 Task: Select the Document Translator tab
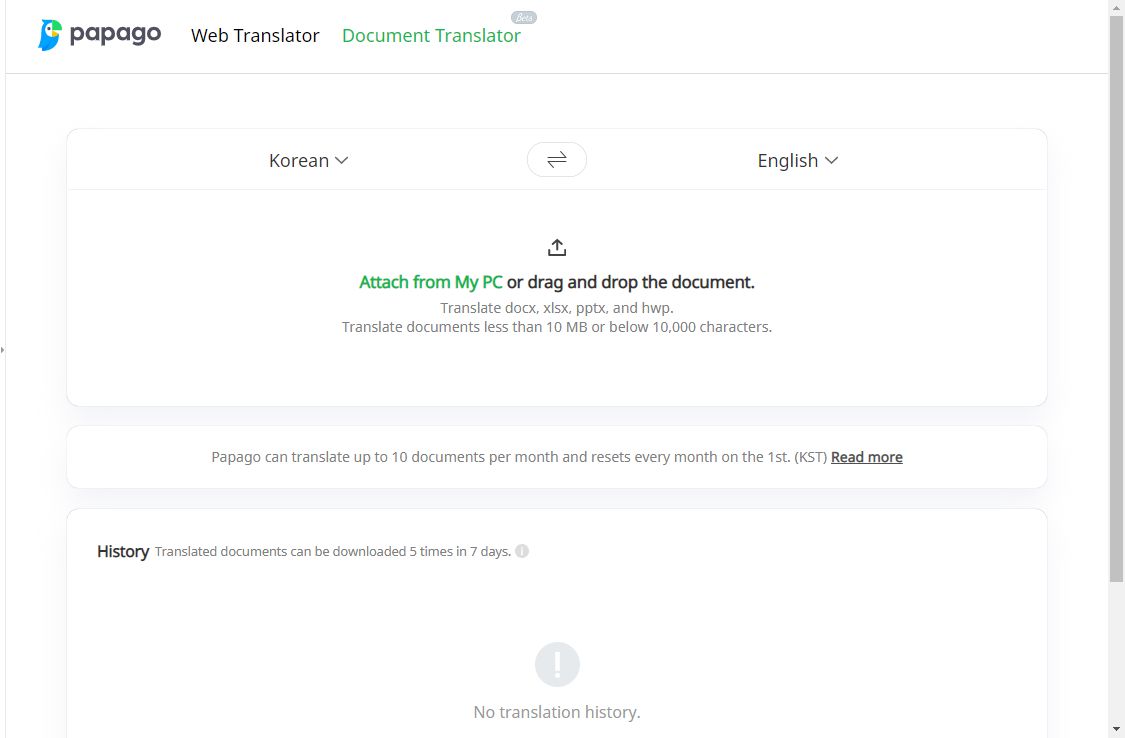point(431,35)
